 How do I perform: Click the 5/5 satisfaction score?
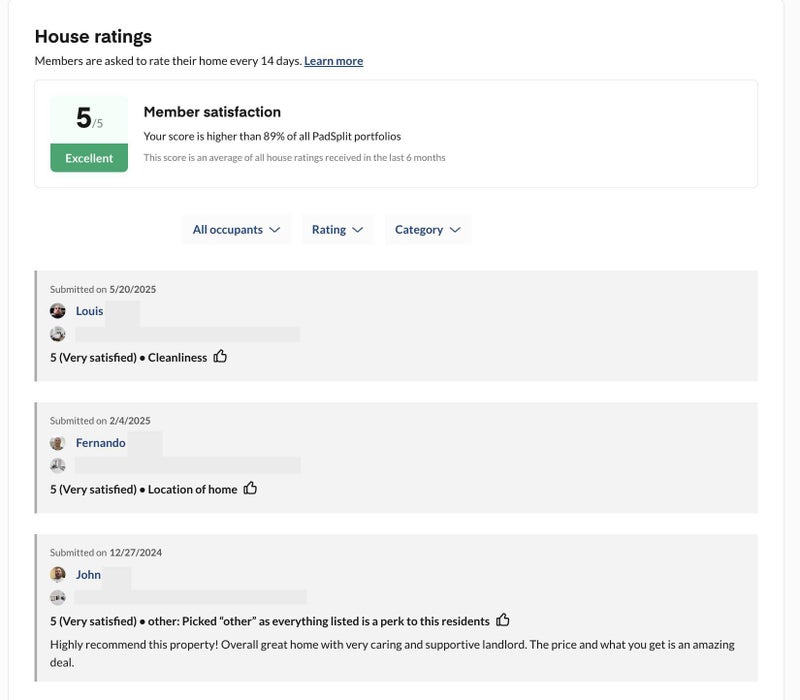click(89, 119)
